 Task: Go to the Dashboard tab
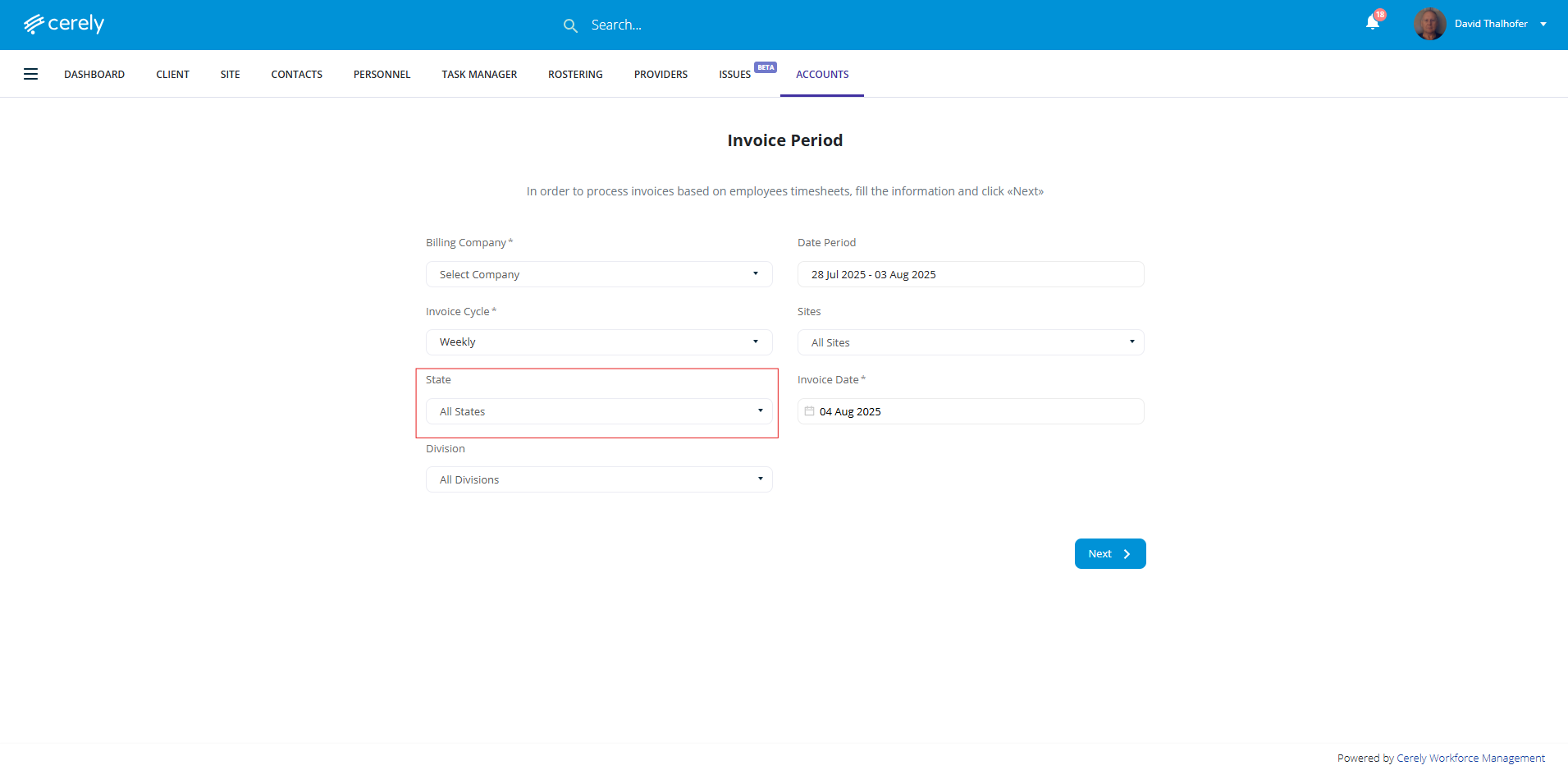(94, 74)
